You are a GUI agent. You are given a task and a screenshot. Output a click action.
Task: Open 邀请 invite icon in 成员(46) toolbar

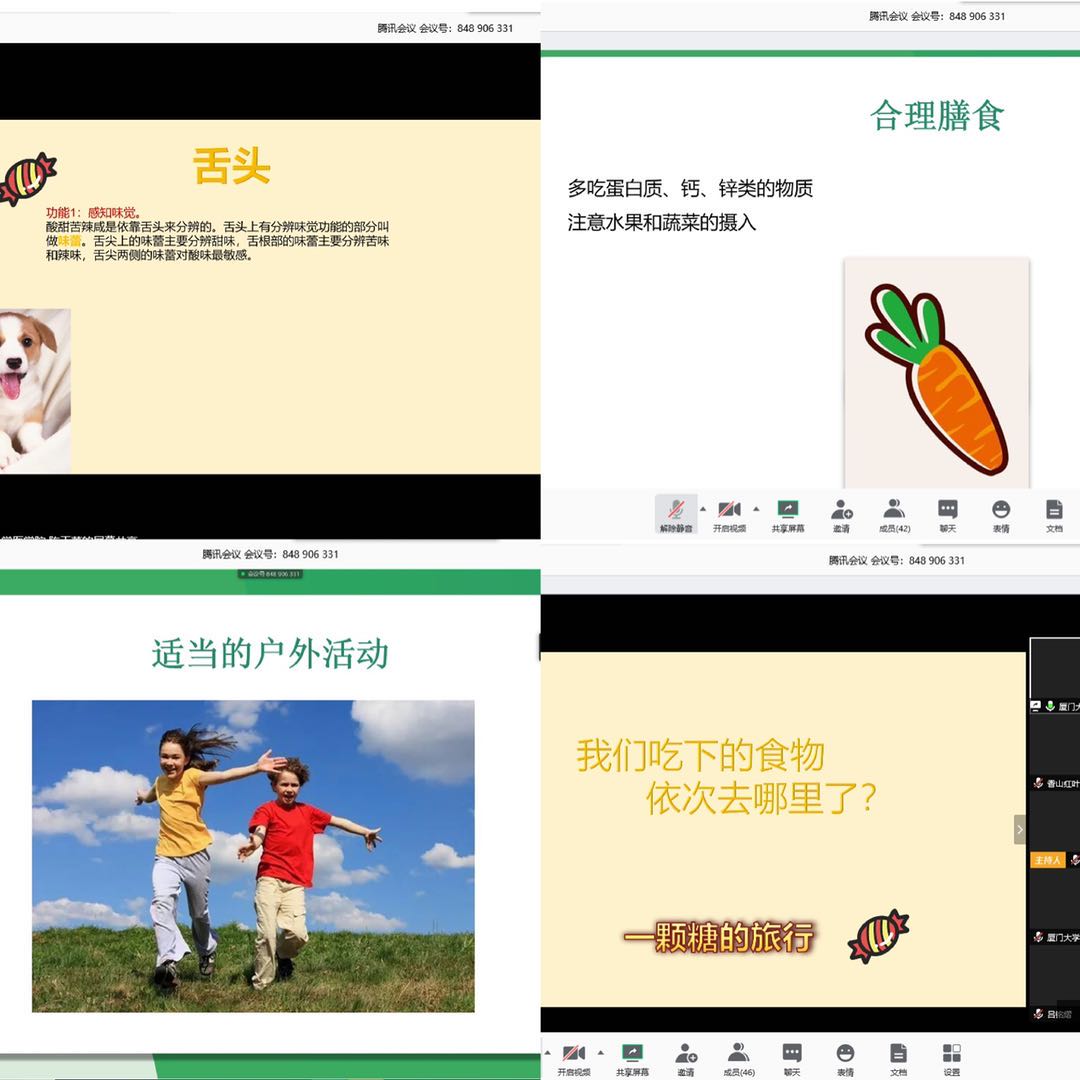[686, 1053]
